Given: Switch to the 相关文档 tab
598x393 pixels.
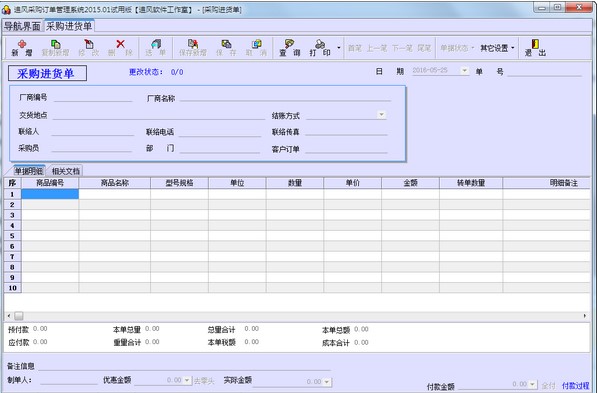Looking at the screenshot, I should (x=66, y=171).
